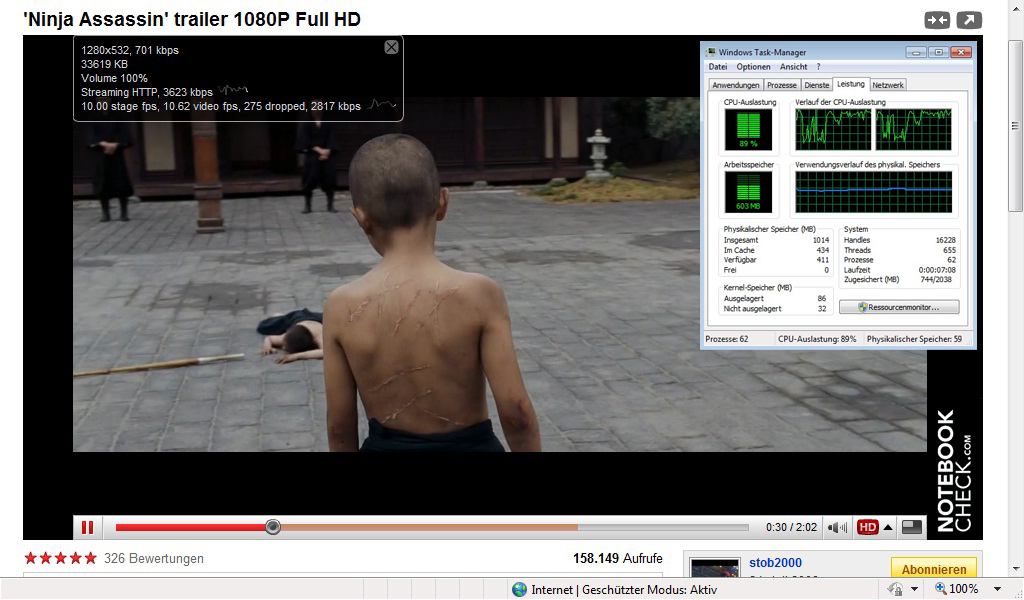Click the 100% zoom level magnifier
Viewport: 1024px width, 600px height.
[x=941, y=589]
